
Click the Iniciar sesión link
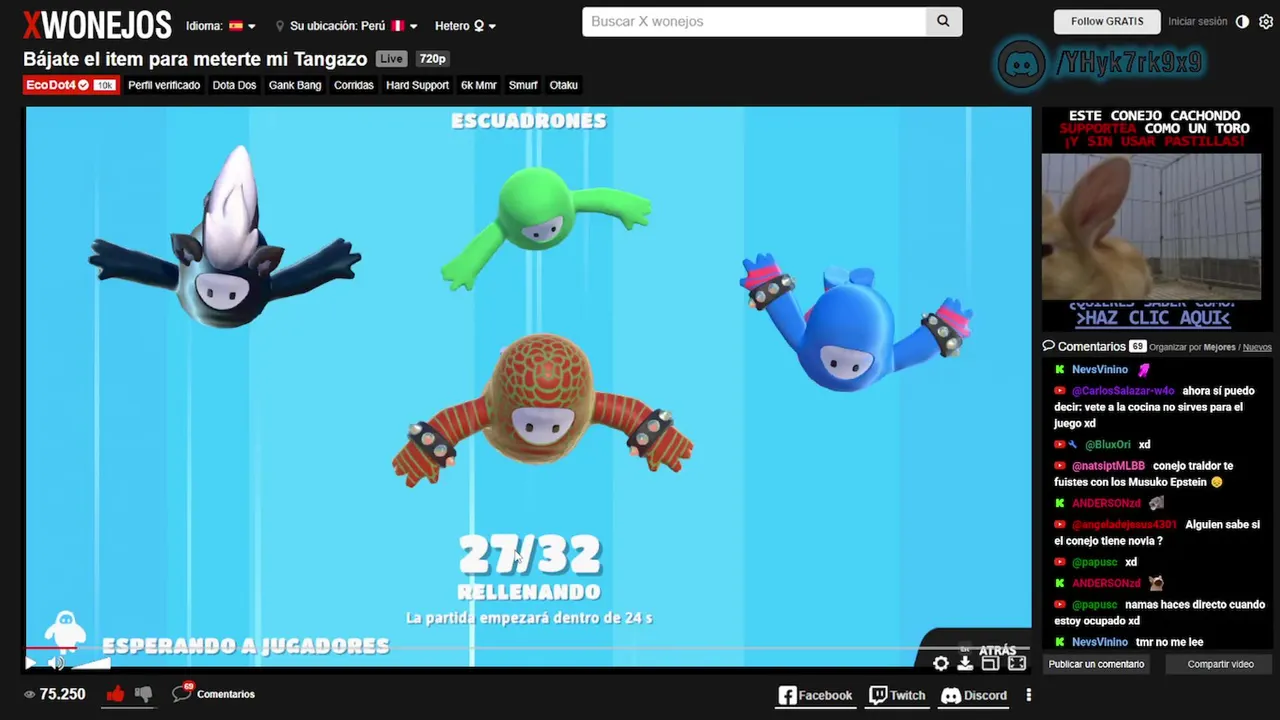pos(1197,21)
